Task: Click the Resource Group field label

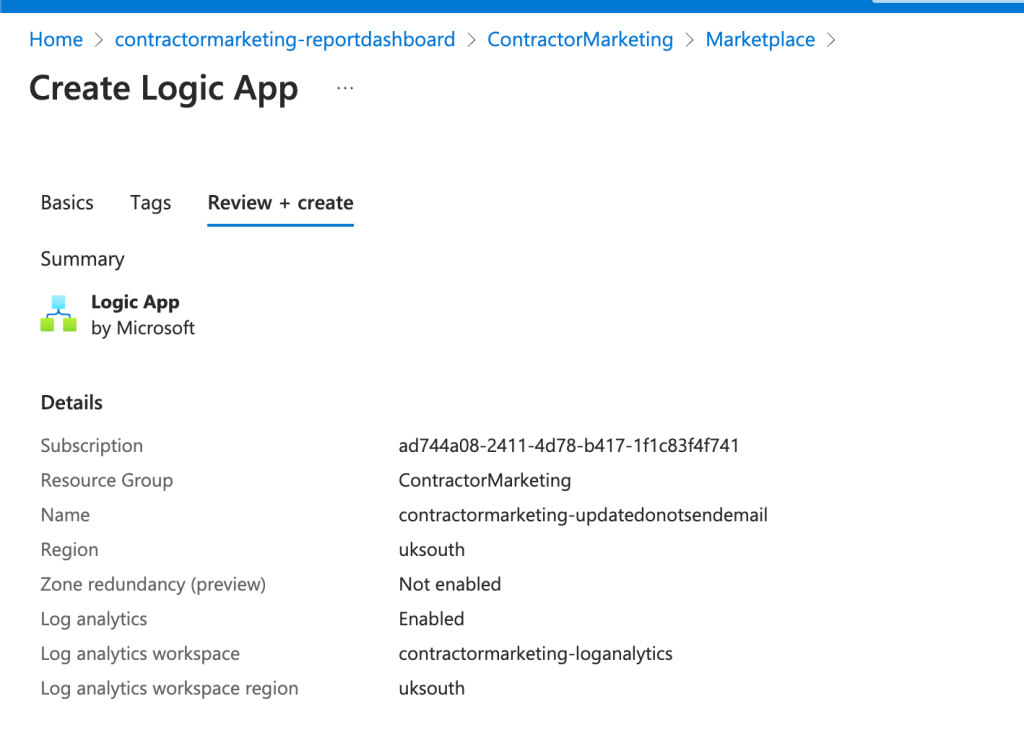Action: click(106, 480)
